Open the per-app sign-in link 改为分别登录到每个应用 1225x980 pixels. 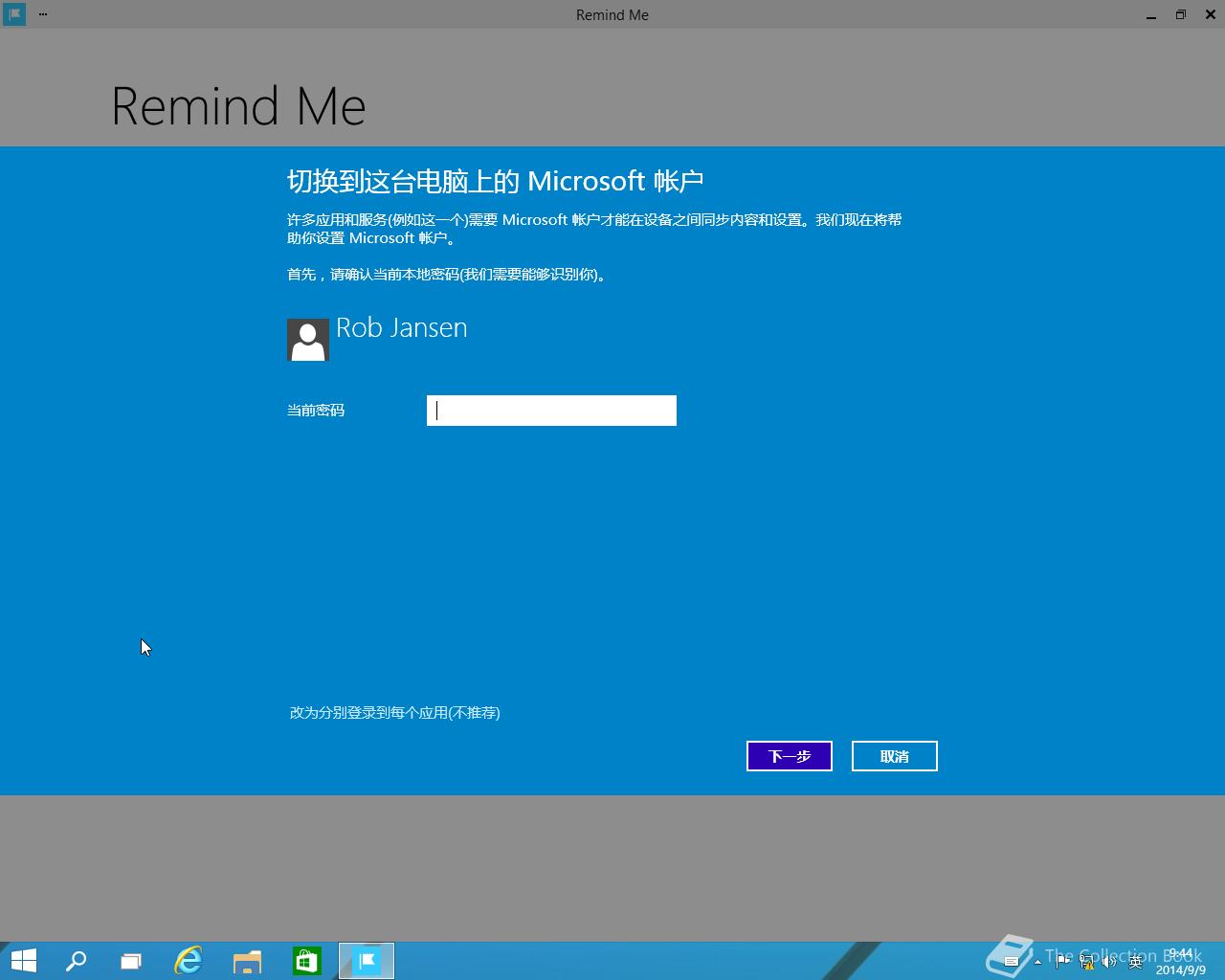click(395, 713)
